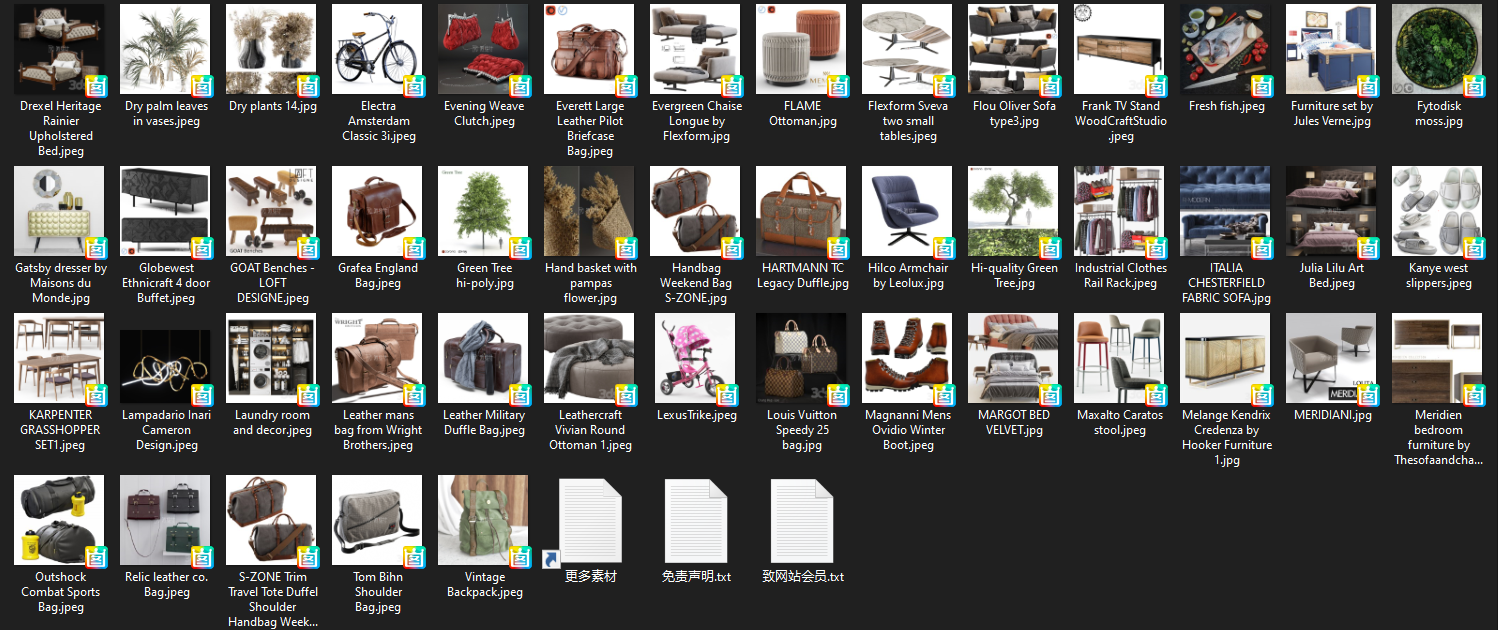This screenshot has height=630, width=1498.
Task: Select the 免责声明.txt text file icon
Action: 696,520
